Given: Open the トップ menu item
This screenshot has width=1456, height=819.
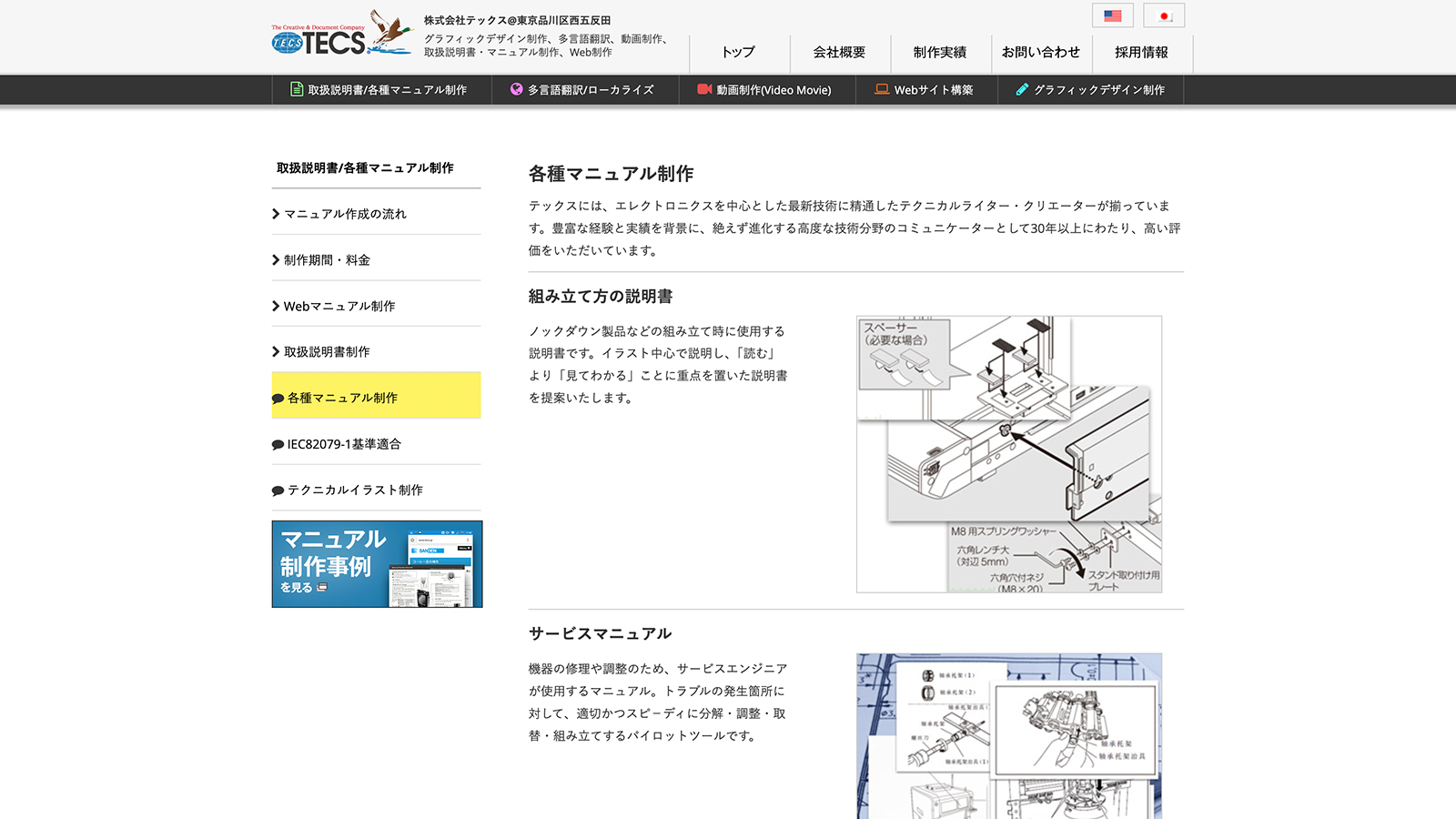Looking at the screenshot, I should pyautogui.click(x=737, y=53).
